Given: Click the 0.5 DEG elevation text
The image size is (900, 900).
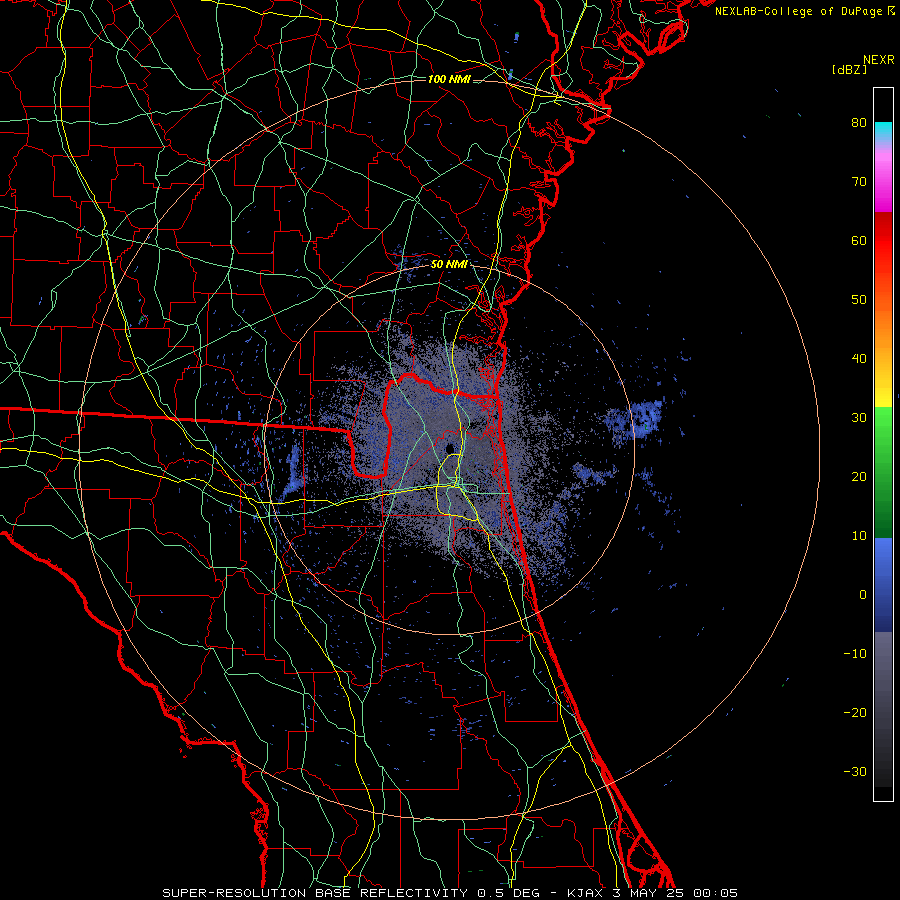Looking at the screenshot, I should [509, 893].
